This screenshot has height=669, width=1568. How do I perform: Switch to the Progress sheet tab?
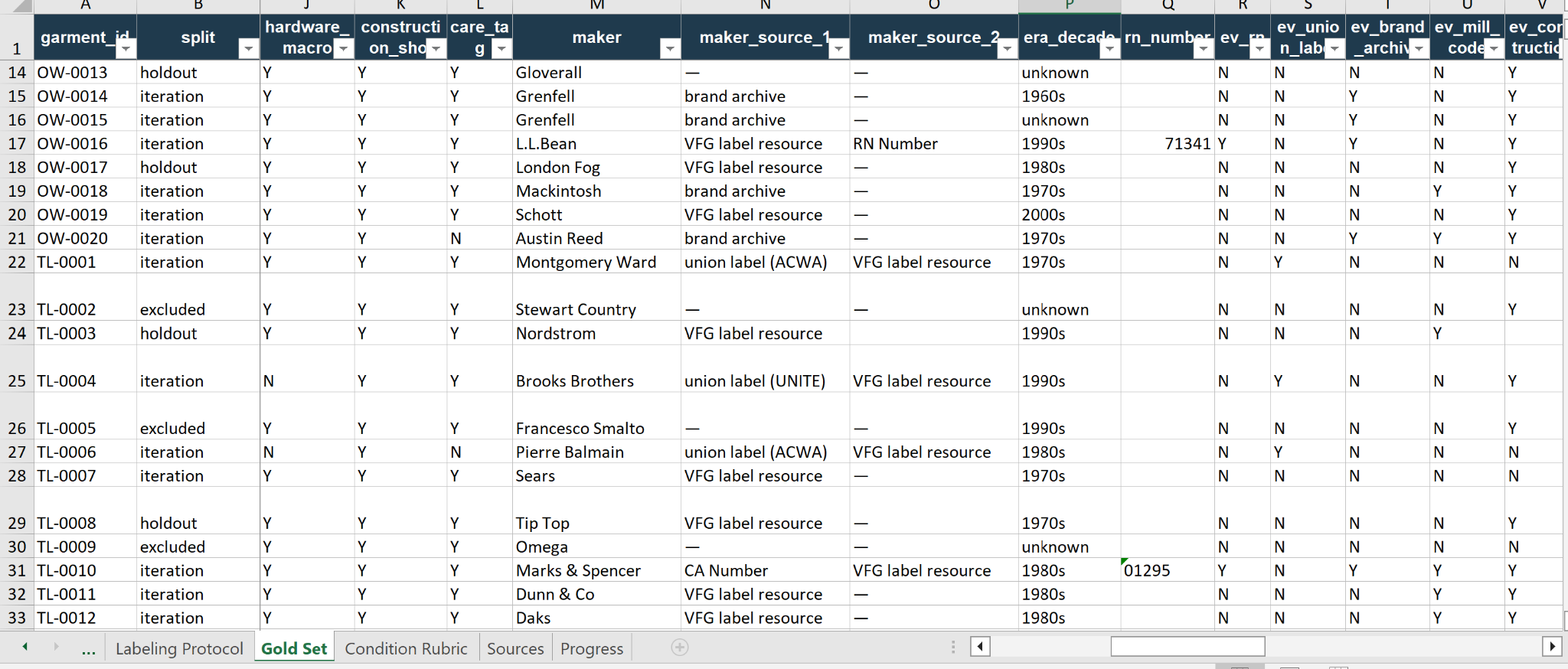(x=592, y=648)
